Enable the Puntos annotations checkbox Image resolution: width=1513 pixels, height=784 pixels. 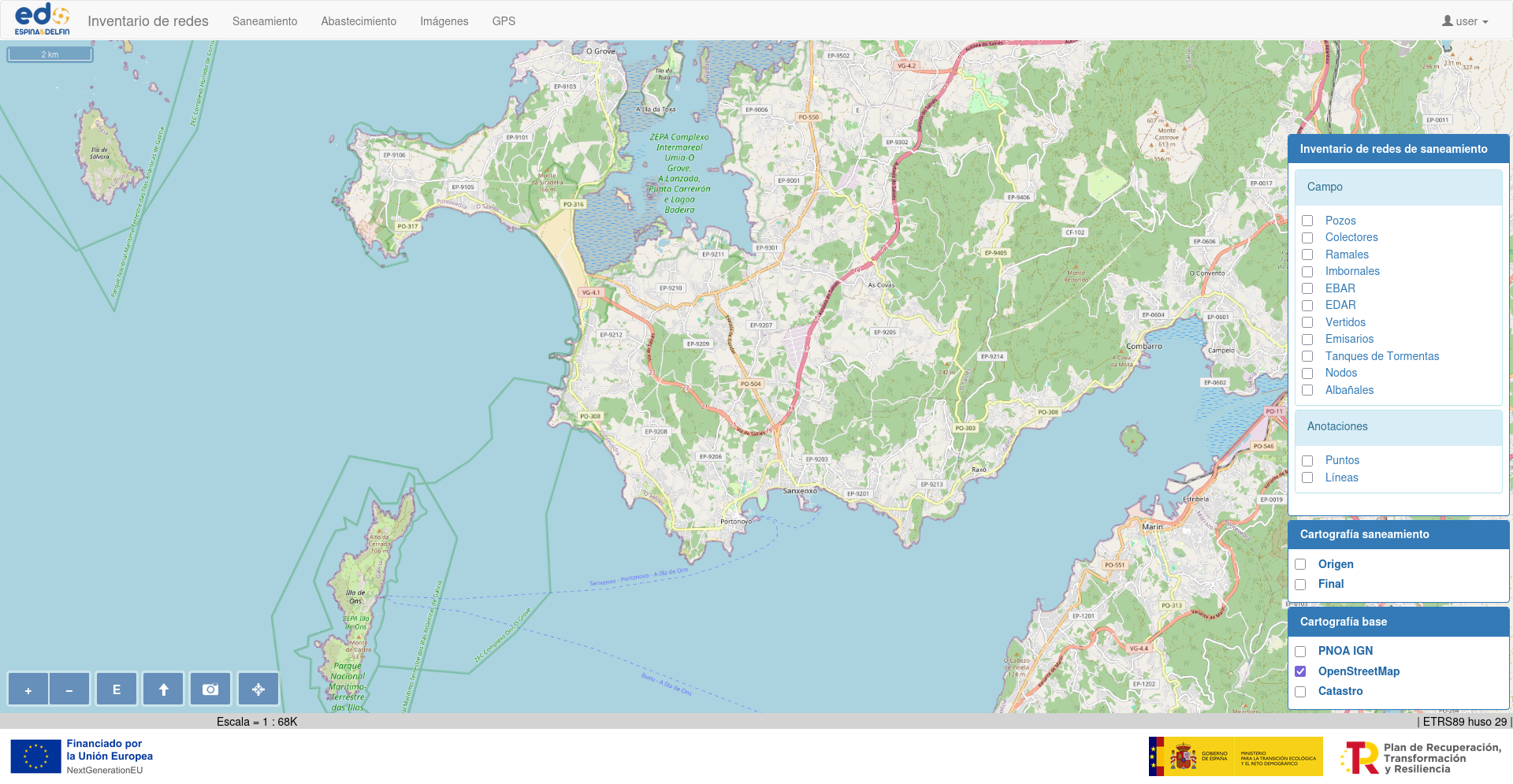1307,461
